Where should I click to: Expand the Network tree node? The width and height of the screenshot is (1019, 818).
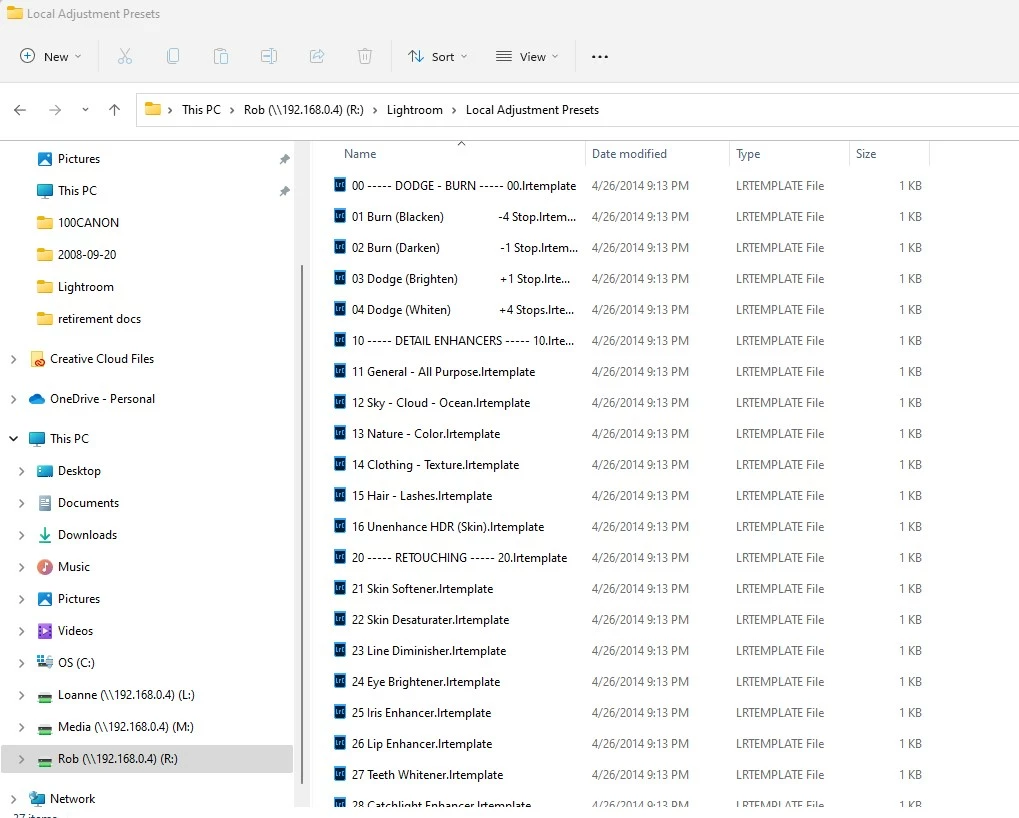(x=14, y=799)
